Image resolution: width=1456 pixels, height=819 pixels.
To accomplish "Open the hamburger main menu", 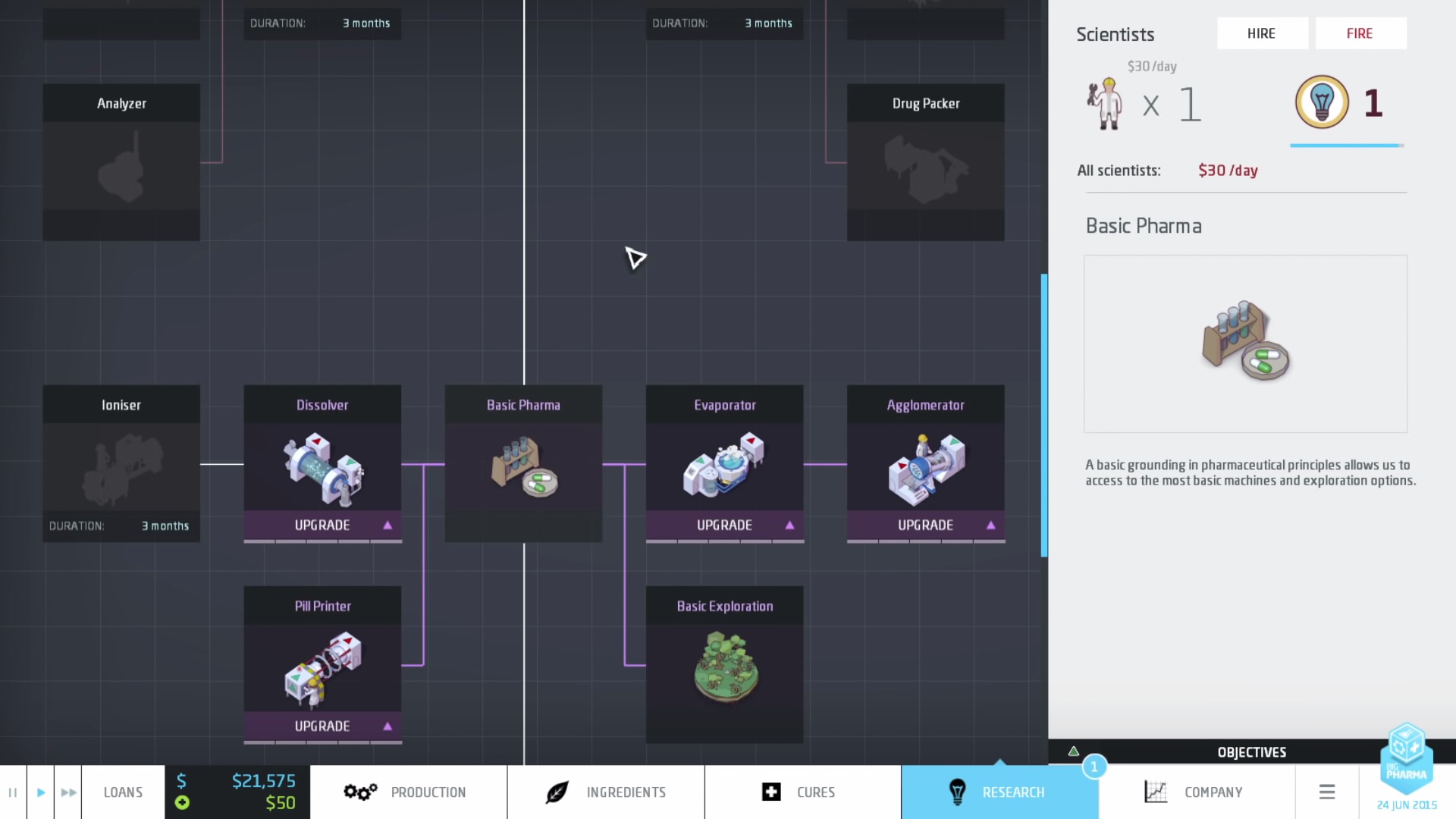I will click(x=1326, y=792).
